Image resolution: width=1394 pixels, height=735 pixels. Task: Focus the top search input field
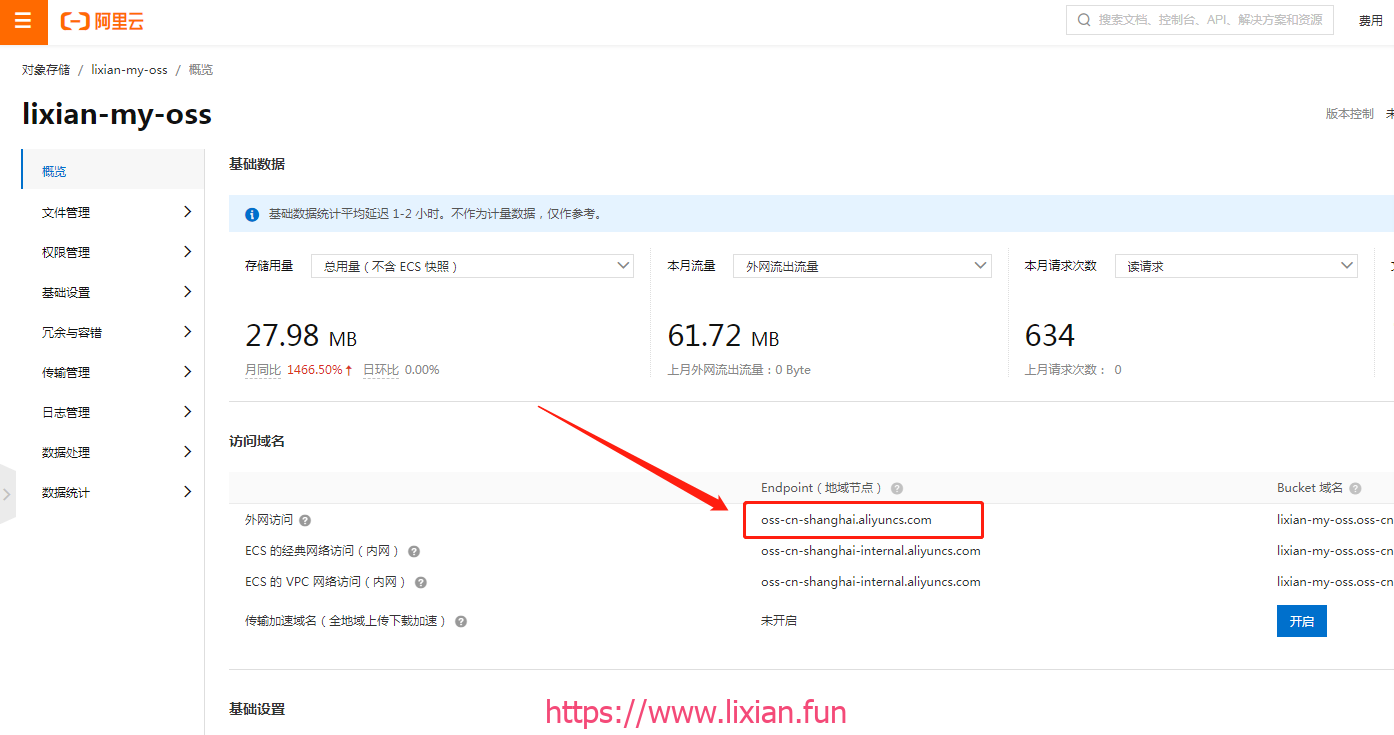pos(1200,20)
